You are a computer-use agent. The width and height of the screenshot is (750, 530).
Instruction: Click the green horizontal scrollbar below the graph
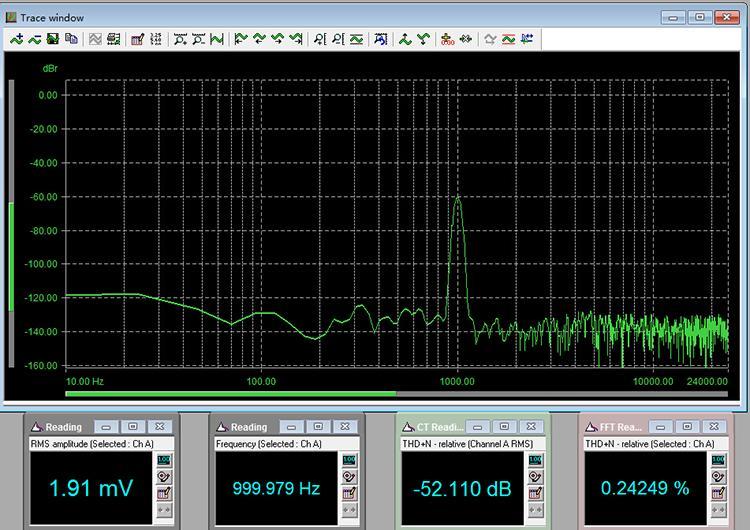[230, 393]
